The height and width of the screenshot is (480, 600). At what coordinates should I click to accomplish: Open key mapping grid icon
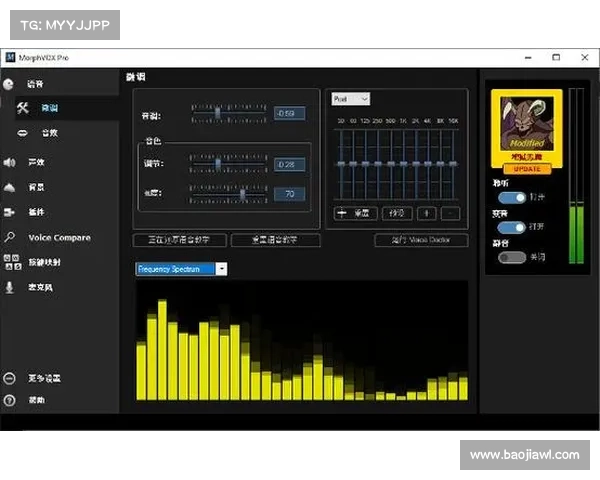coord(12,262)
